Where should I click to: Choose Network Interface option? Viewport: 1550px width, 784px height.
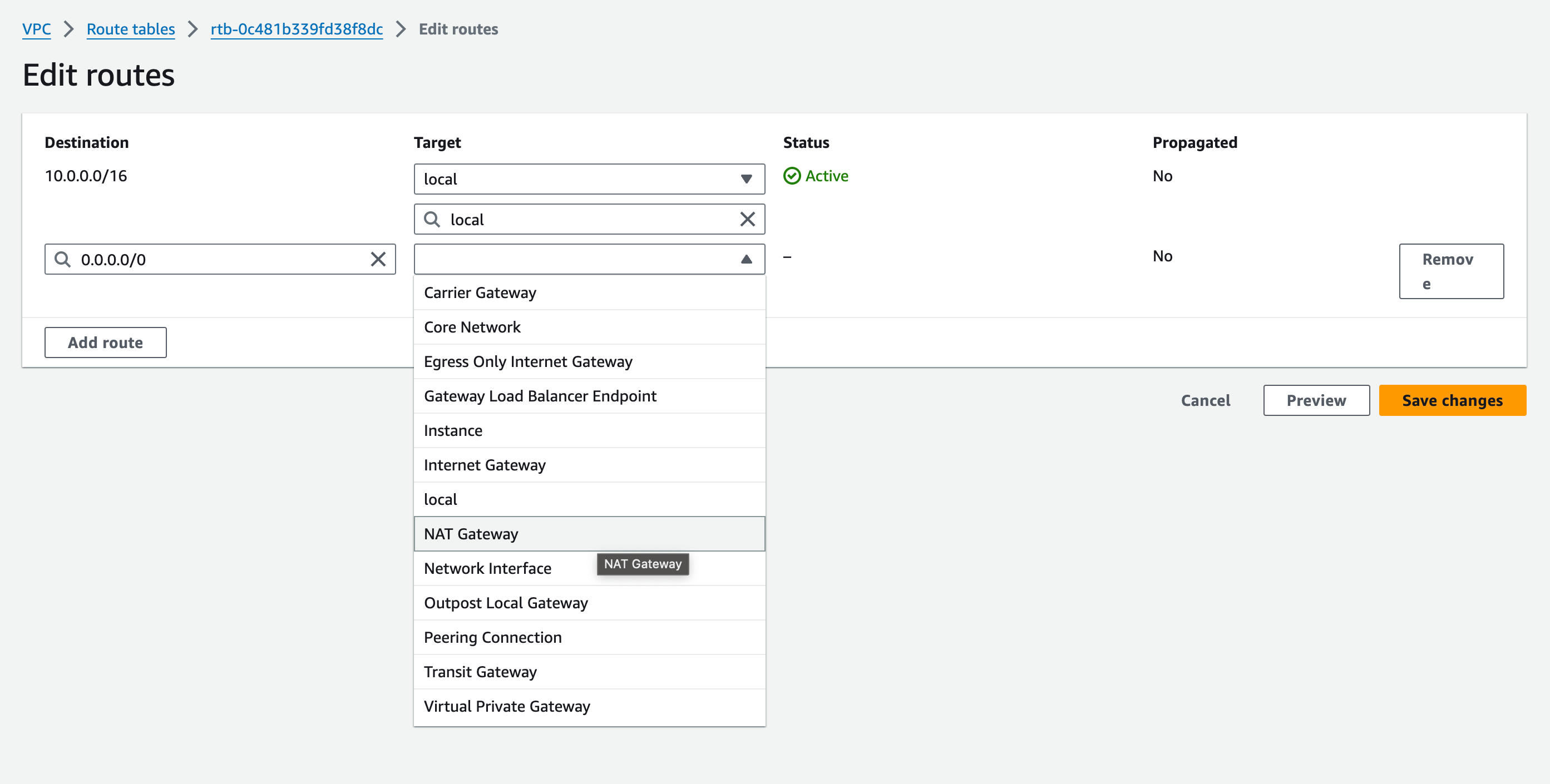coord(589,568)
